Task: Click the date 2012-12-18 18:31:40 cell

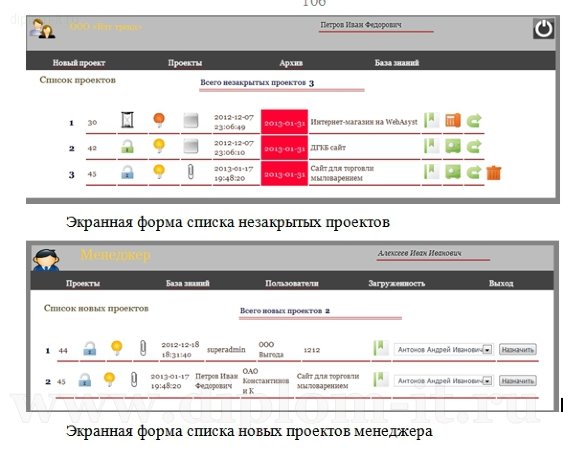Action: pos(180,349)
